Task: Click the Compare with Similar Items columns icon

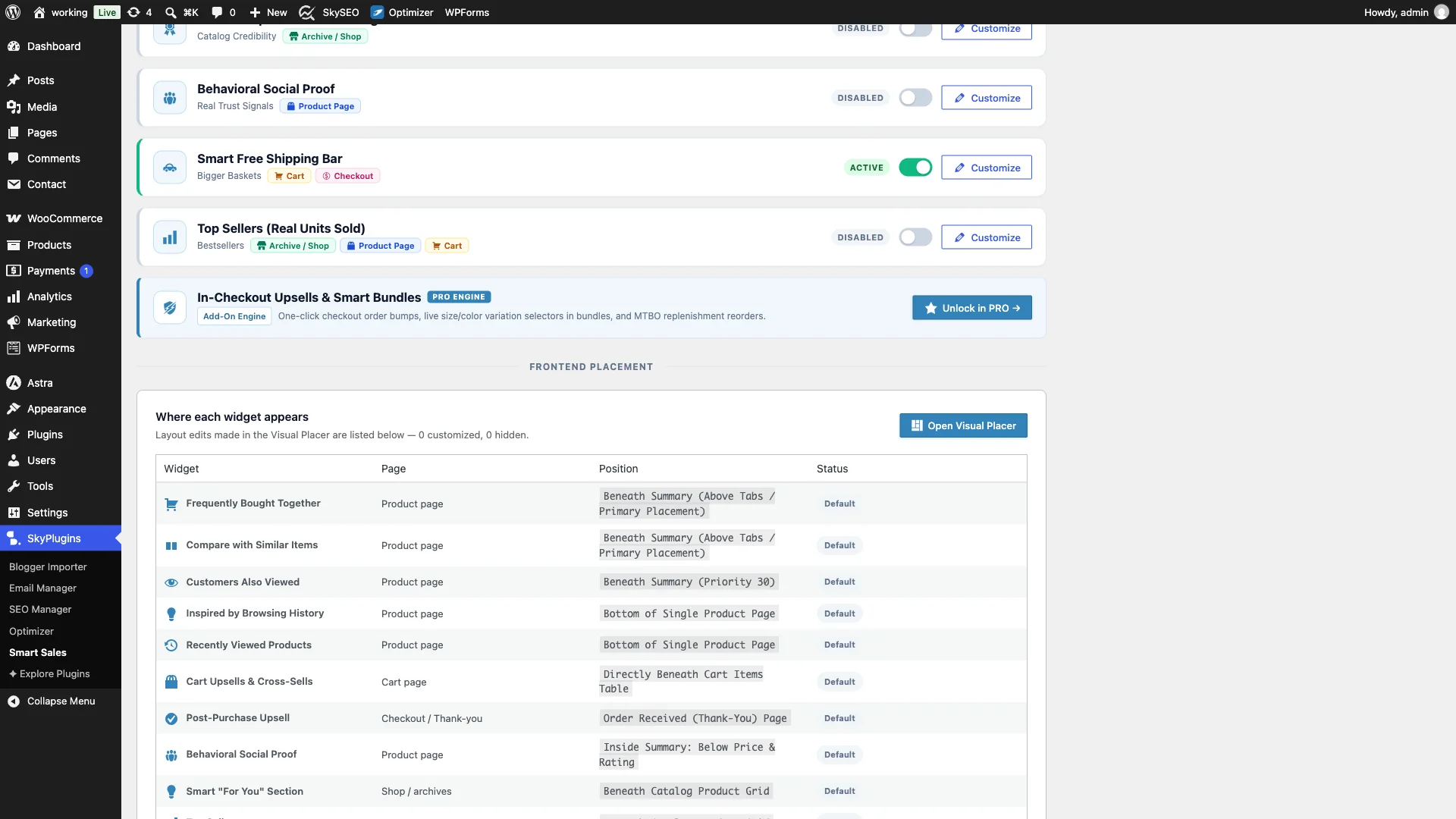Action: pyautogui.click(x=171, y=545)
